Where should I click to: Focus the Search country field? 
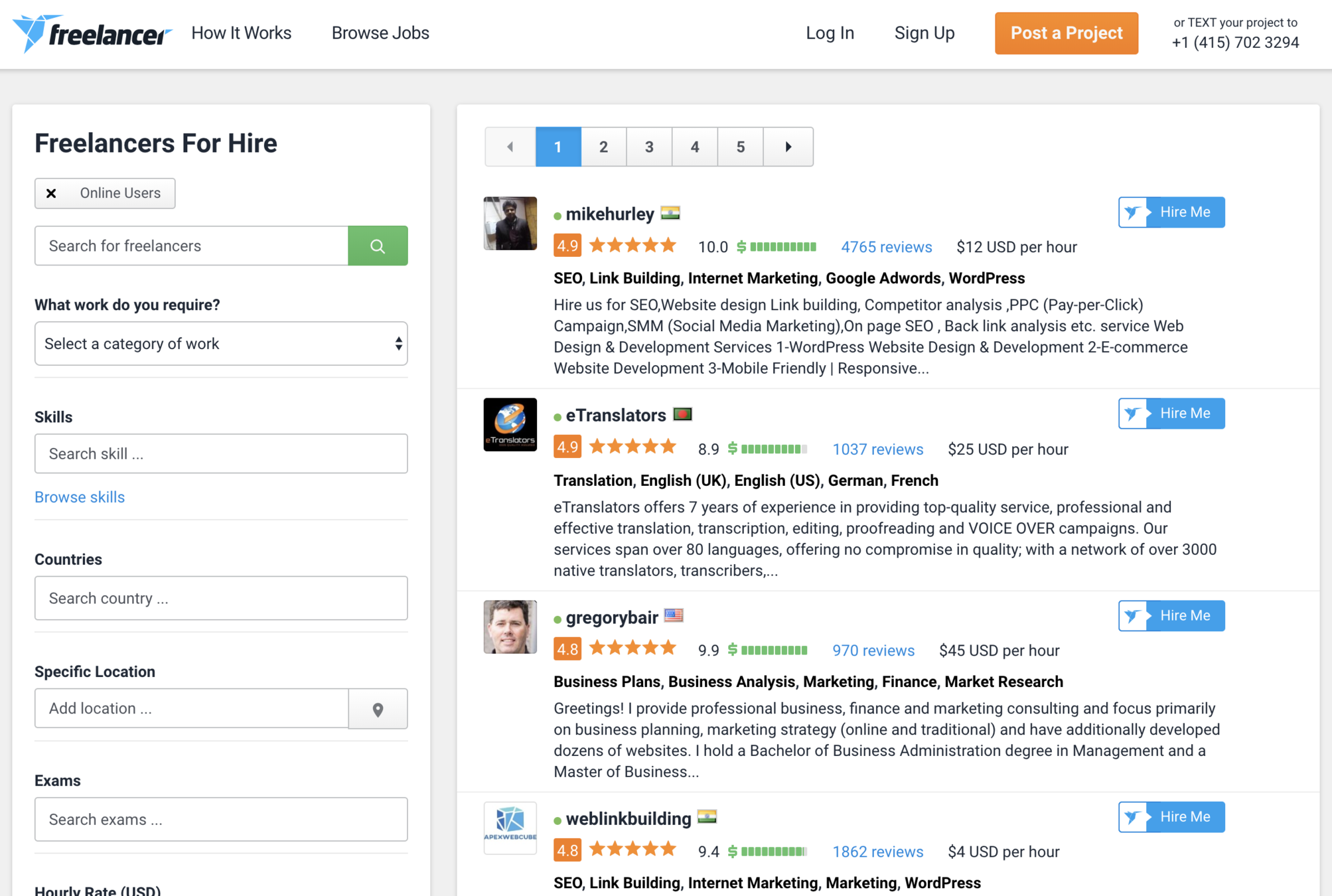221,598
